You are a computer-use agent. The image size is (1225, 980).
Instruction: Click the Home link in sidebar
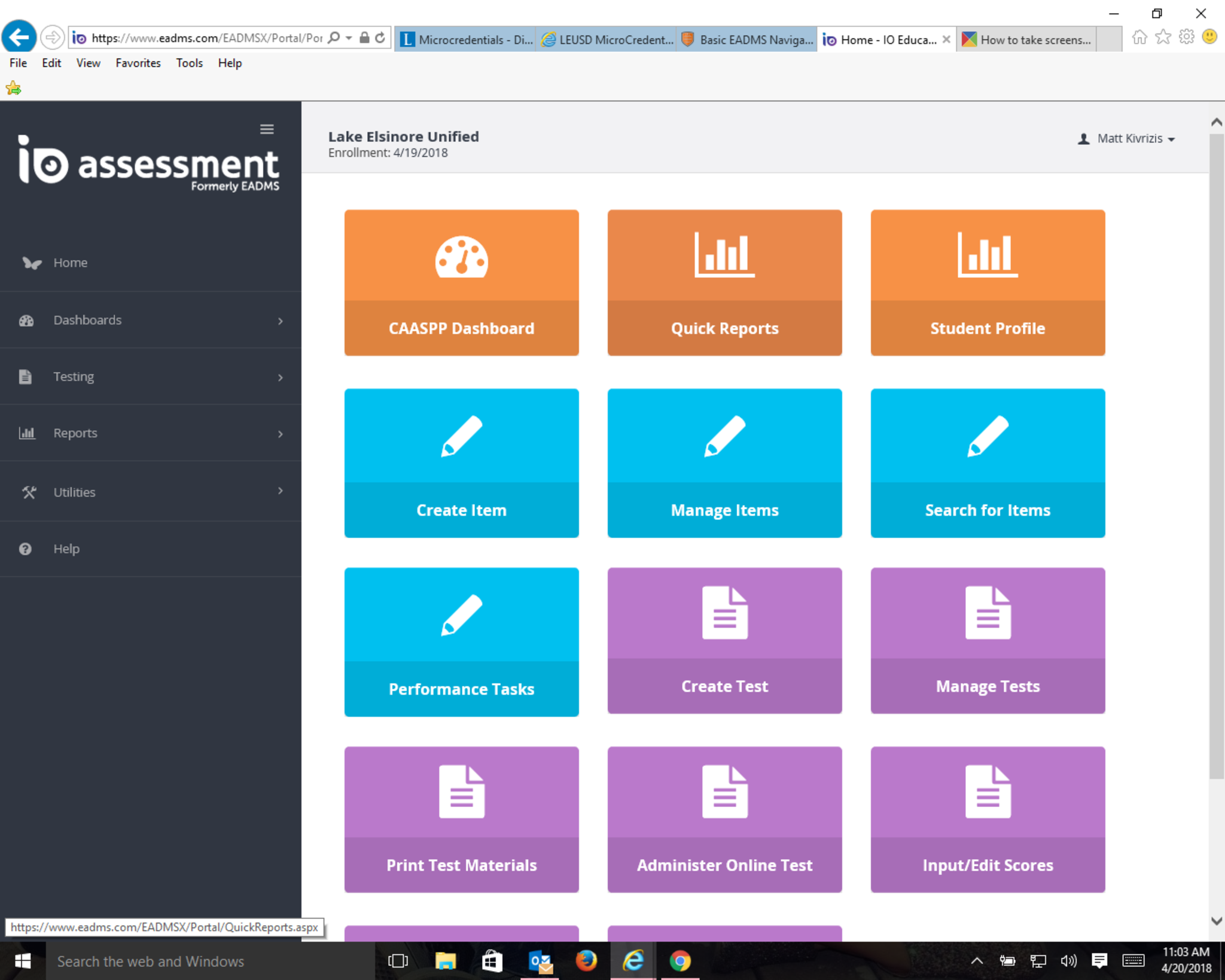pyautogui.click(x=70, y=263)
